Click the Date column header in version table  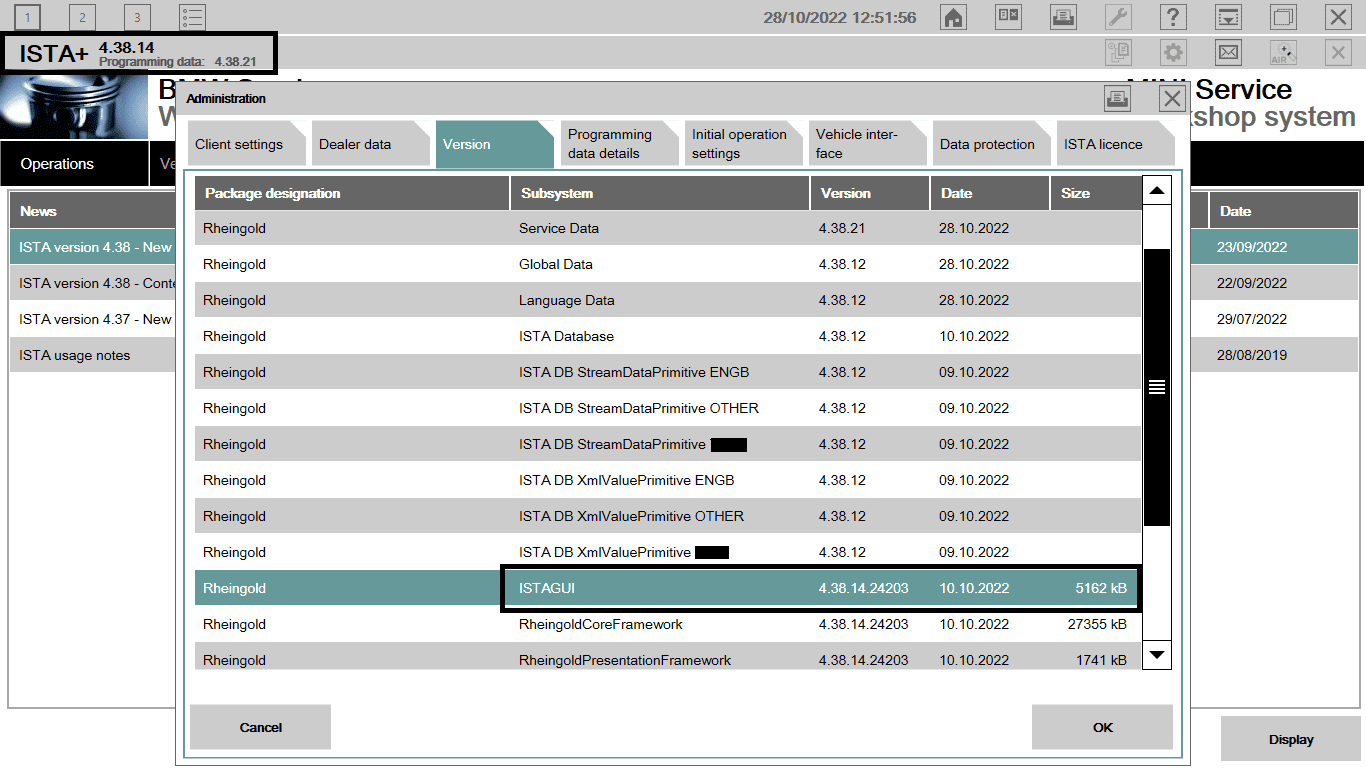pyautogui.click(x=990, y=193)
